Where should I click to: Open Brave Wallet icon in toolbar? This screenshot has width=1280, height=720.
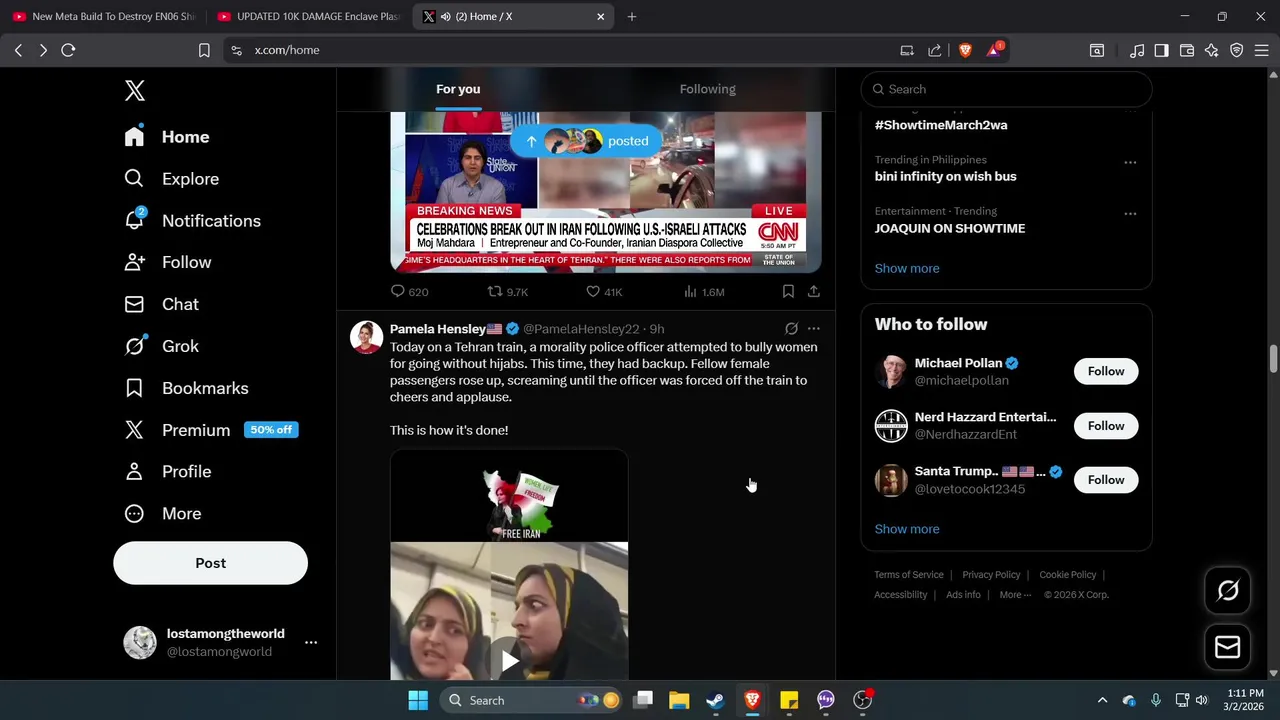pyautogui.click(x=1187, y=50)
